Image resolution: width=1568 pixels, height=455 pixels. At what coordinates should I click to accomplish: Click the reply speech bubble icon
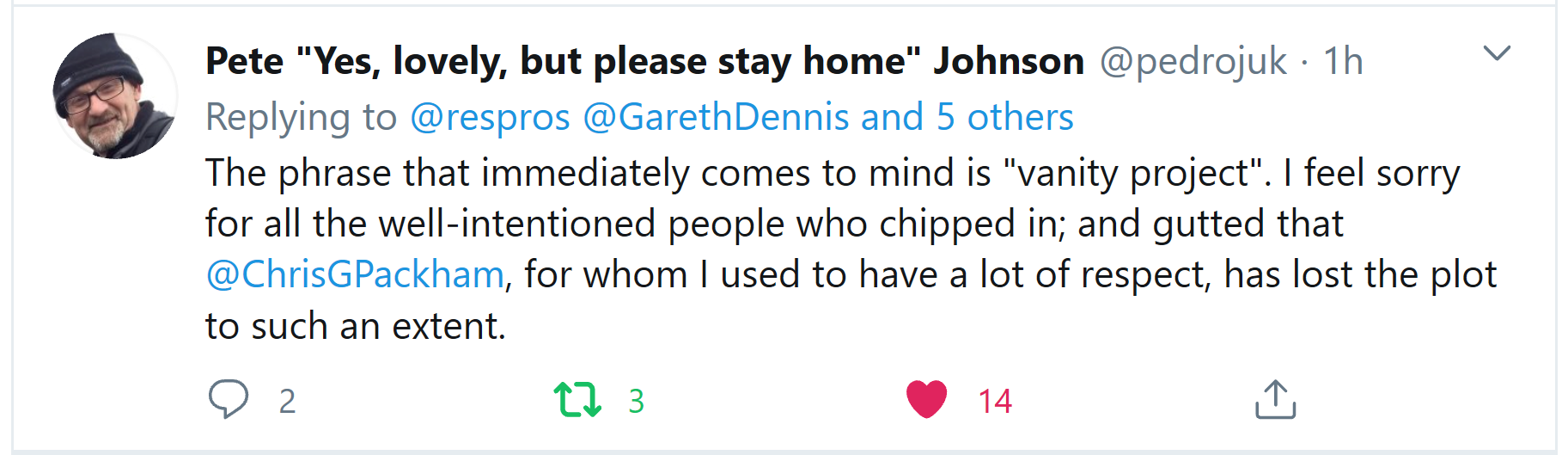(228, 399)
